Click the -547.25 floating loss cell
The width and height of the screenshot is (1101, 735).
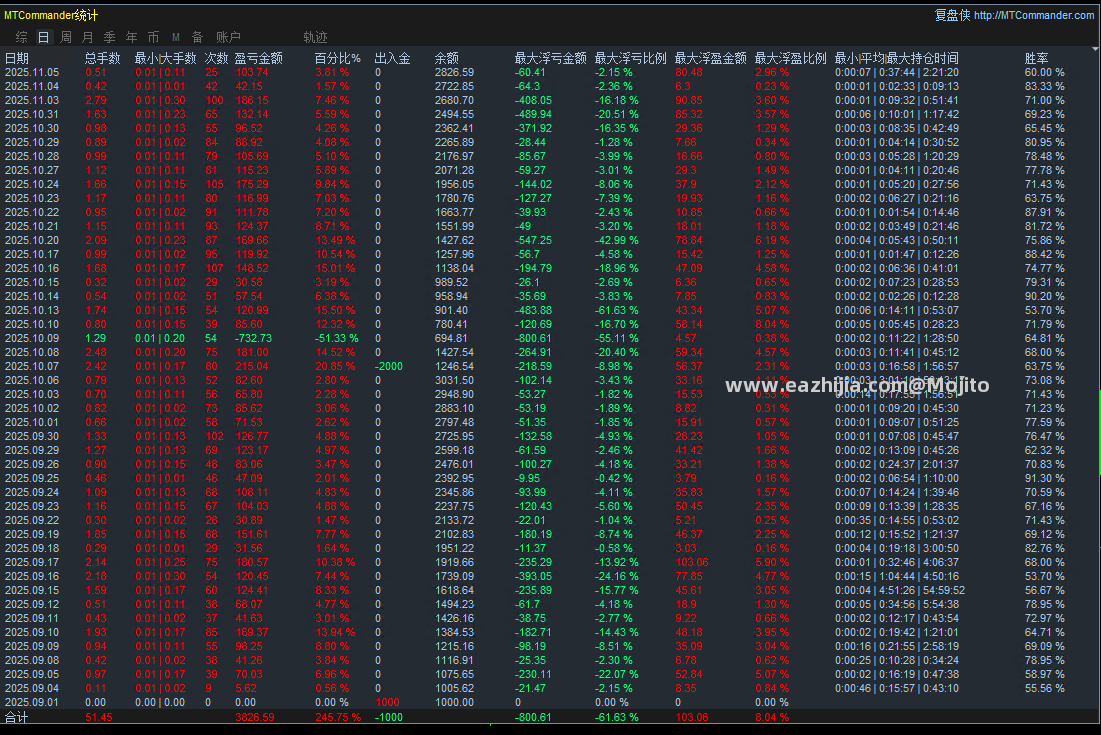click(534, 240)
